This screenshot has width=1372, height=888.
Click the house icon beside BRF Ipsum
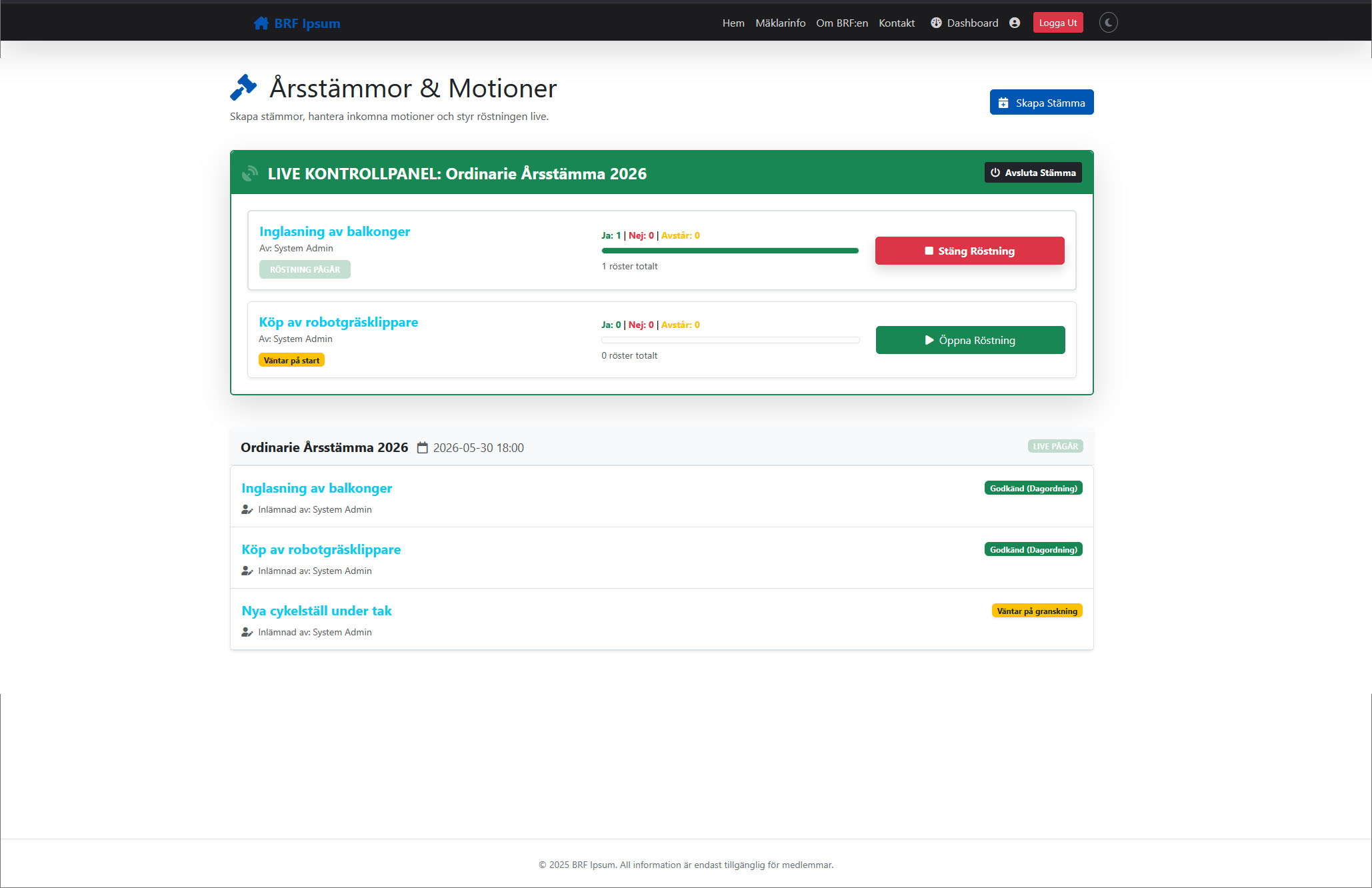[x=261, y=23]
